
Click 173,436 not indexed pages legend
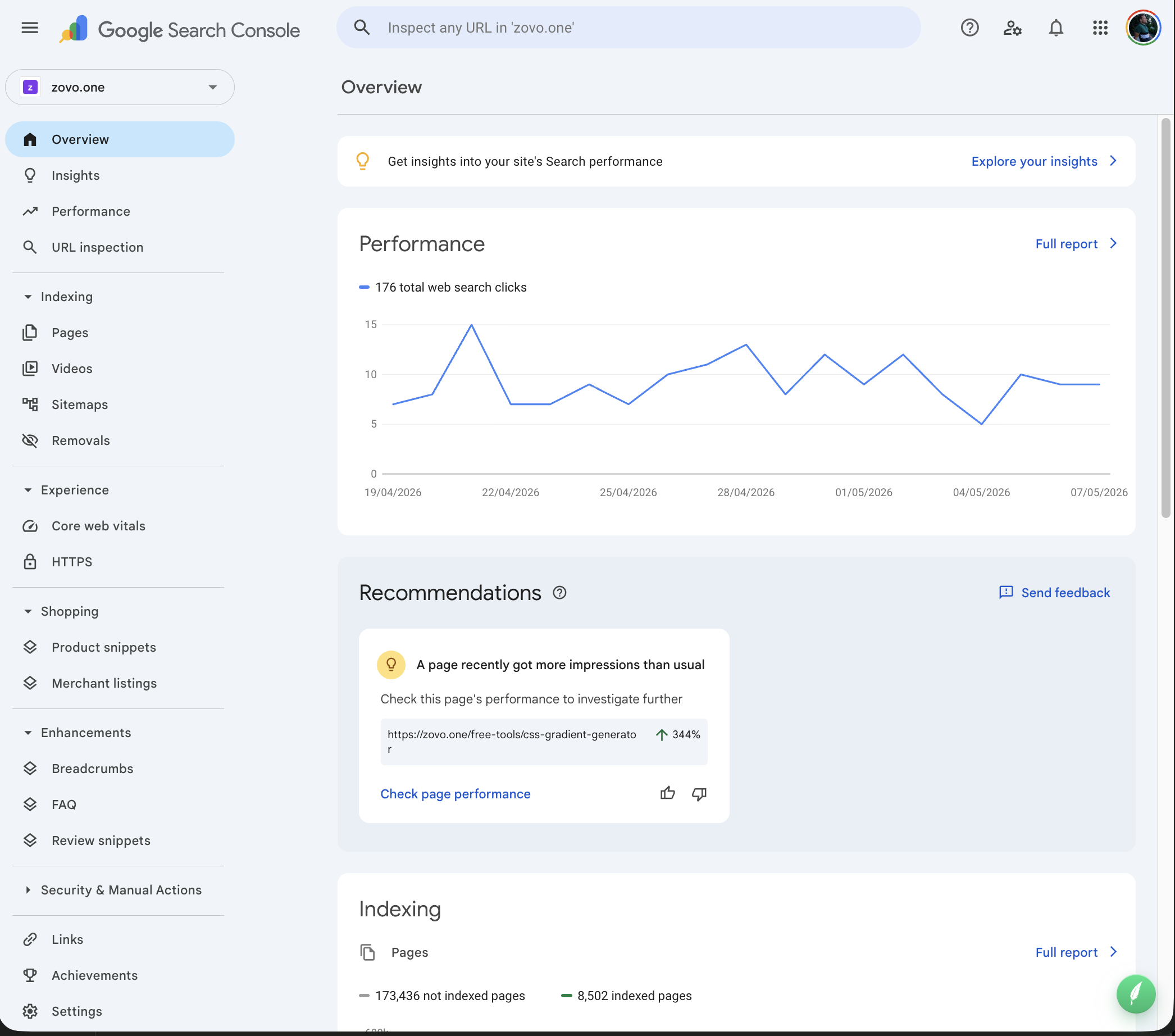point(441,996)
